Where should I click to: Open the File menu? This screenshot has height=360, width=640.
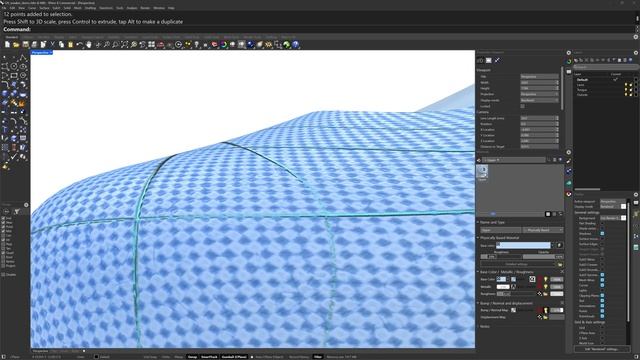point(4,8)
